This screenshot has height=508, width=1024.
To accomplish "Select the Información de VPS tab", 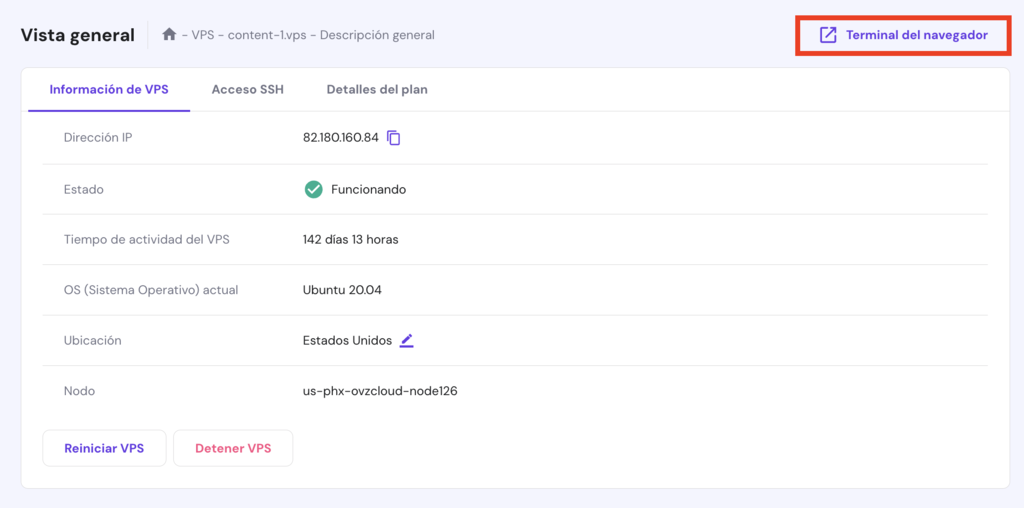I will tap(109, 89).
